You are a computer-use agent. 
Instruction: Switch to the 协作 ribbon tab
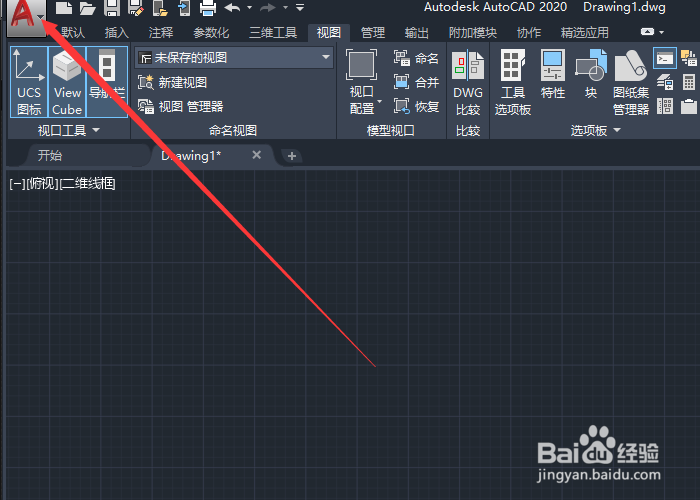pos(529,33)
